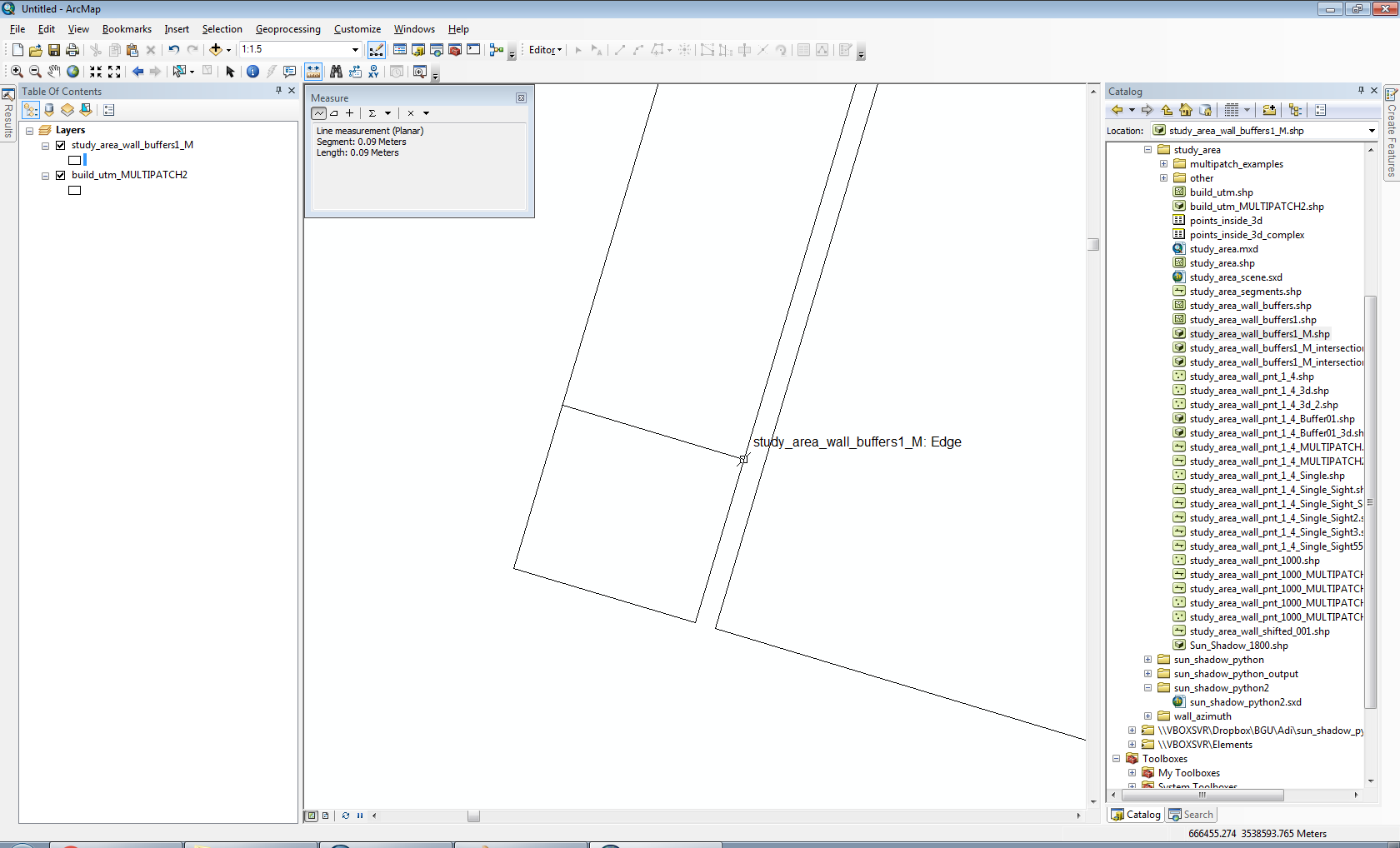This screenshot has width=1400, height=848.
Task: Open the Python window icon
Action: pyautogui.click(x=473, y=50)
